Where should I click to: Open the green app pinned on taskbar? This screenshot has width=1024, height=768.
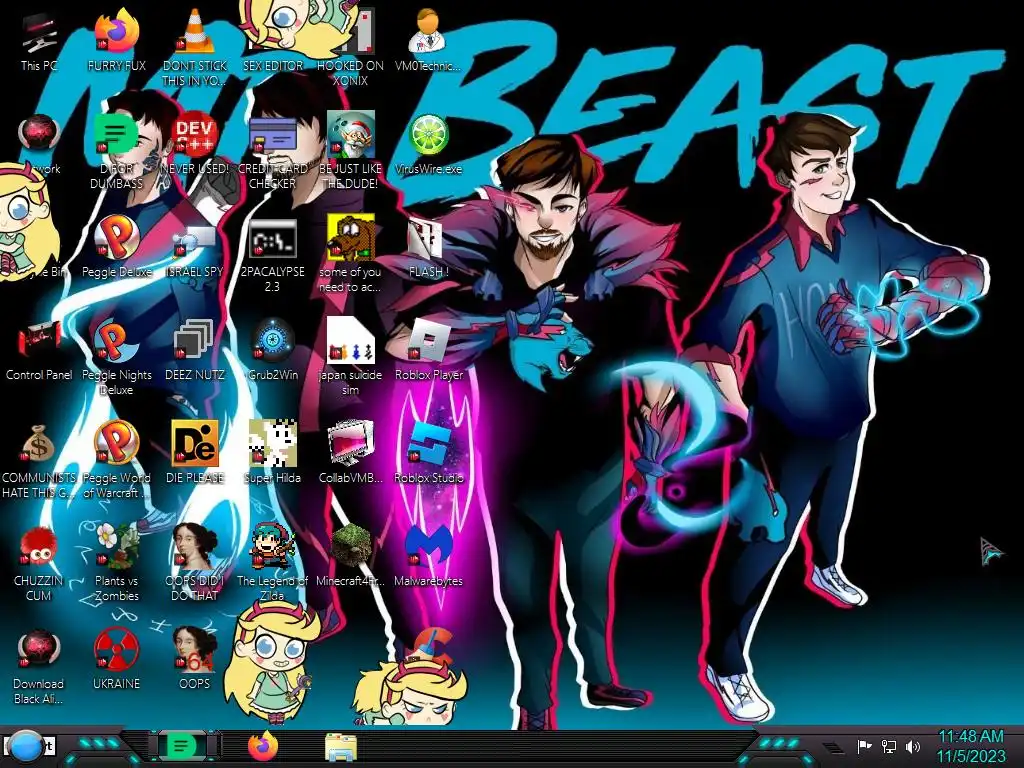(x=182, y=746)
